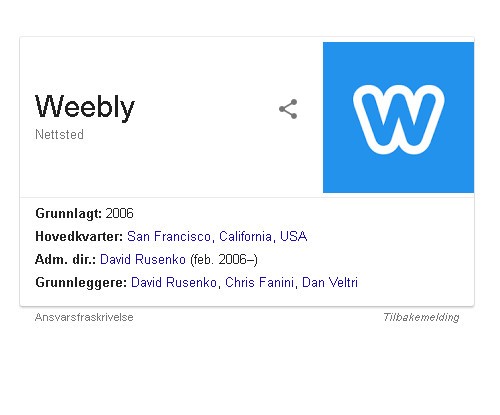The image size is (500, 415).
Task: Click the Nettsted subtitle text
Action: (x=59, y=135)
